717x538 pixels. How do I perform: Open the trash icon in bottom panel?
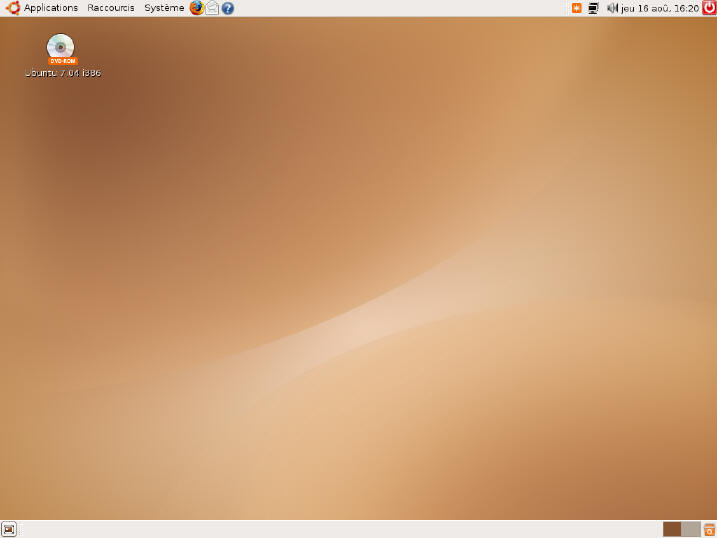(x=709, y=529)
